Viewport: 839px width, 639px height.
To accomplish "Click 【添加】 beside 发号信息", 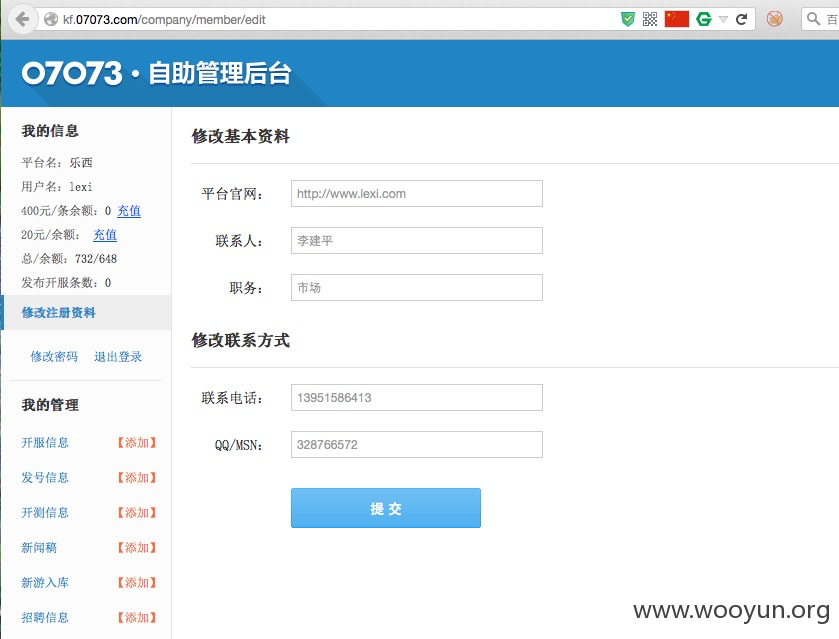I will [137, 477].
